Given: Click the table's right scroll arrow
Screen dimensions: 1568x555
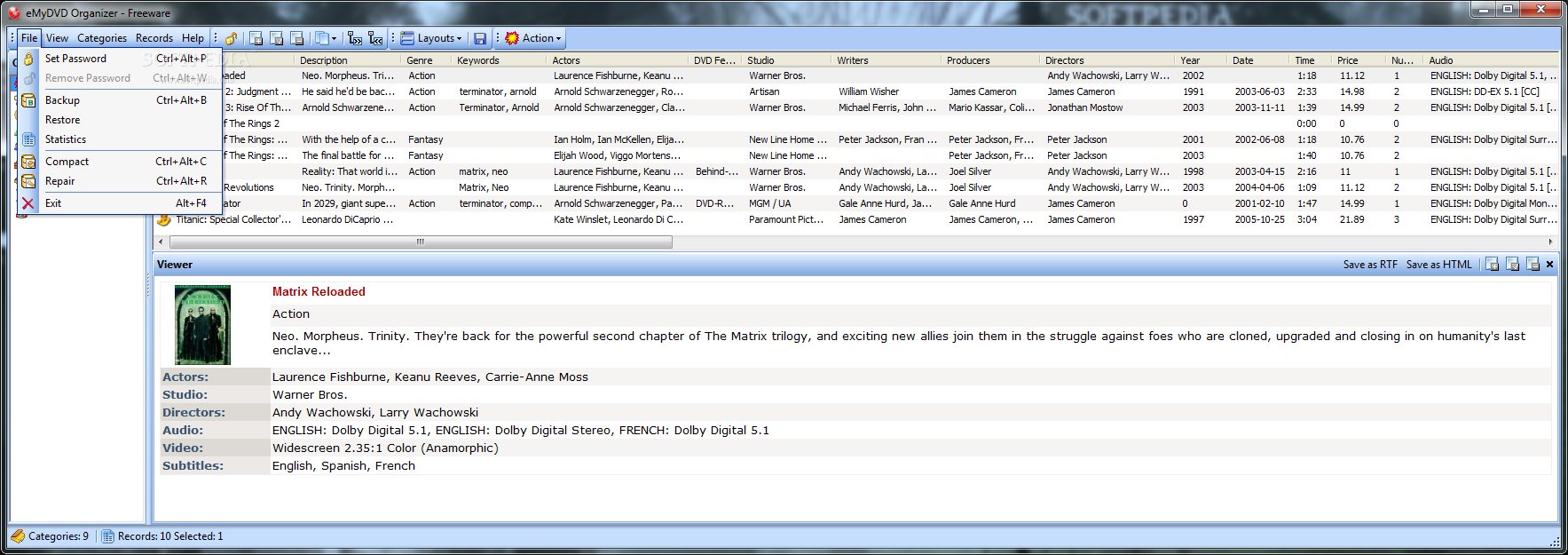Looking at the screenshot, I should 1550,242.
